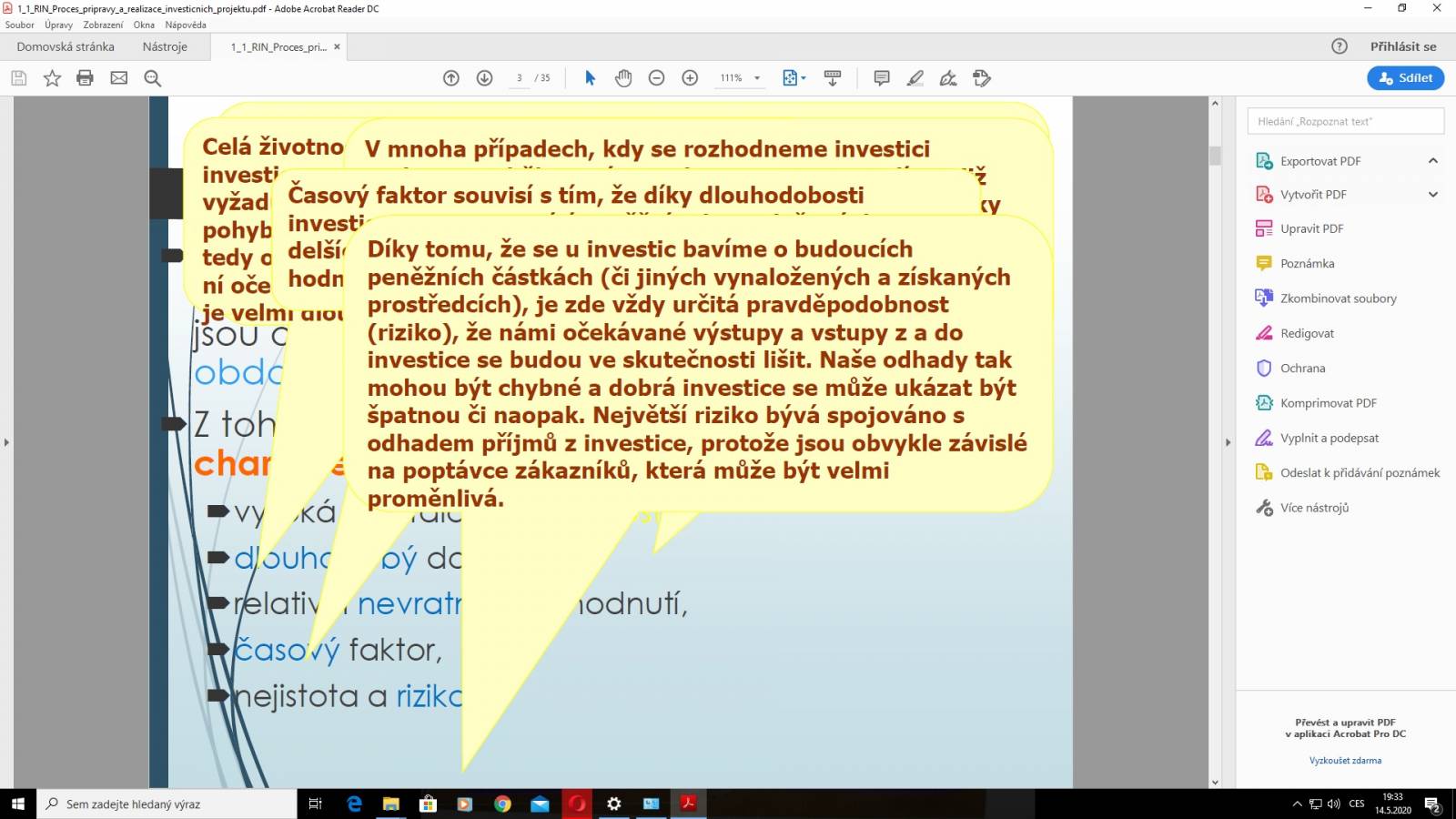Expand the Vytvořit PDF section chevron
Viewport: 1456px width, 819px height.
pyautogui.click(x=1433, y=195)
